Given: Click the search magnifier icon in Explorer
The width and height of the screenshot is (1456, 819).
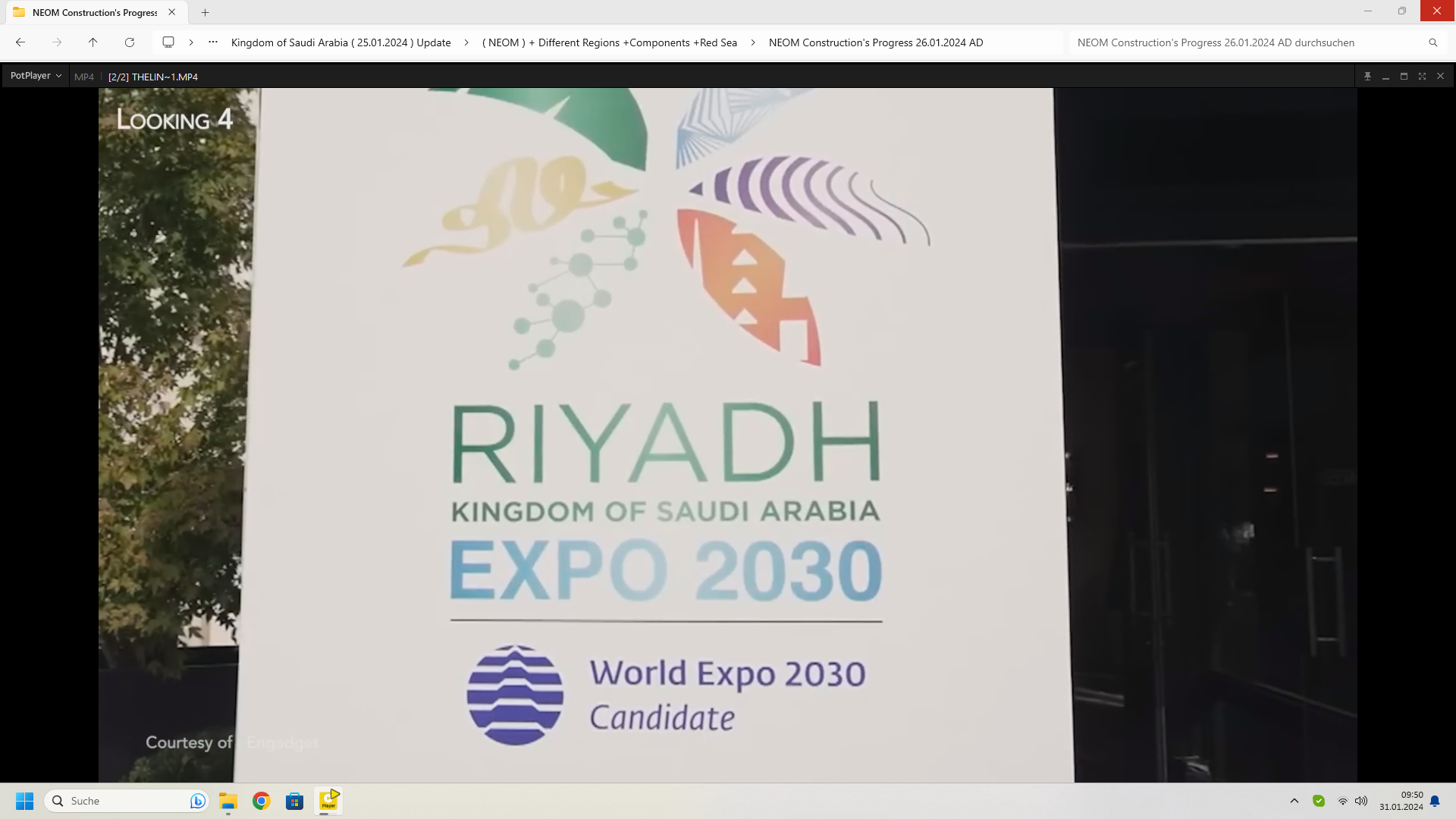Looking at the screenshot, I should coord(1433,42).
